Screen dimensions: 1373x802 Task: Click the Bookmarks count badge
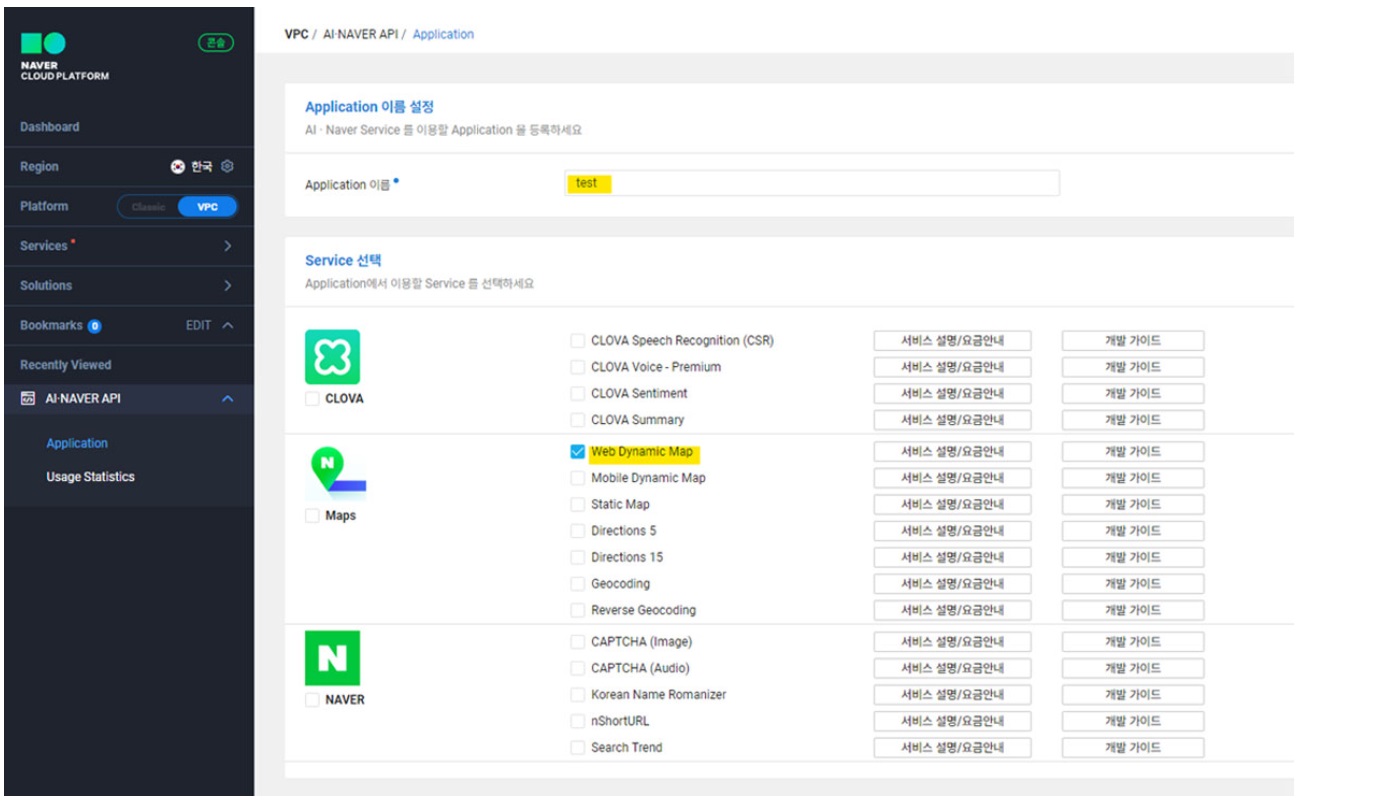(94, 326)
